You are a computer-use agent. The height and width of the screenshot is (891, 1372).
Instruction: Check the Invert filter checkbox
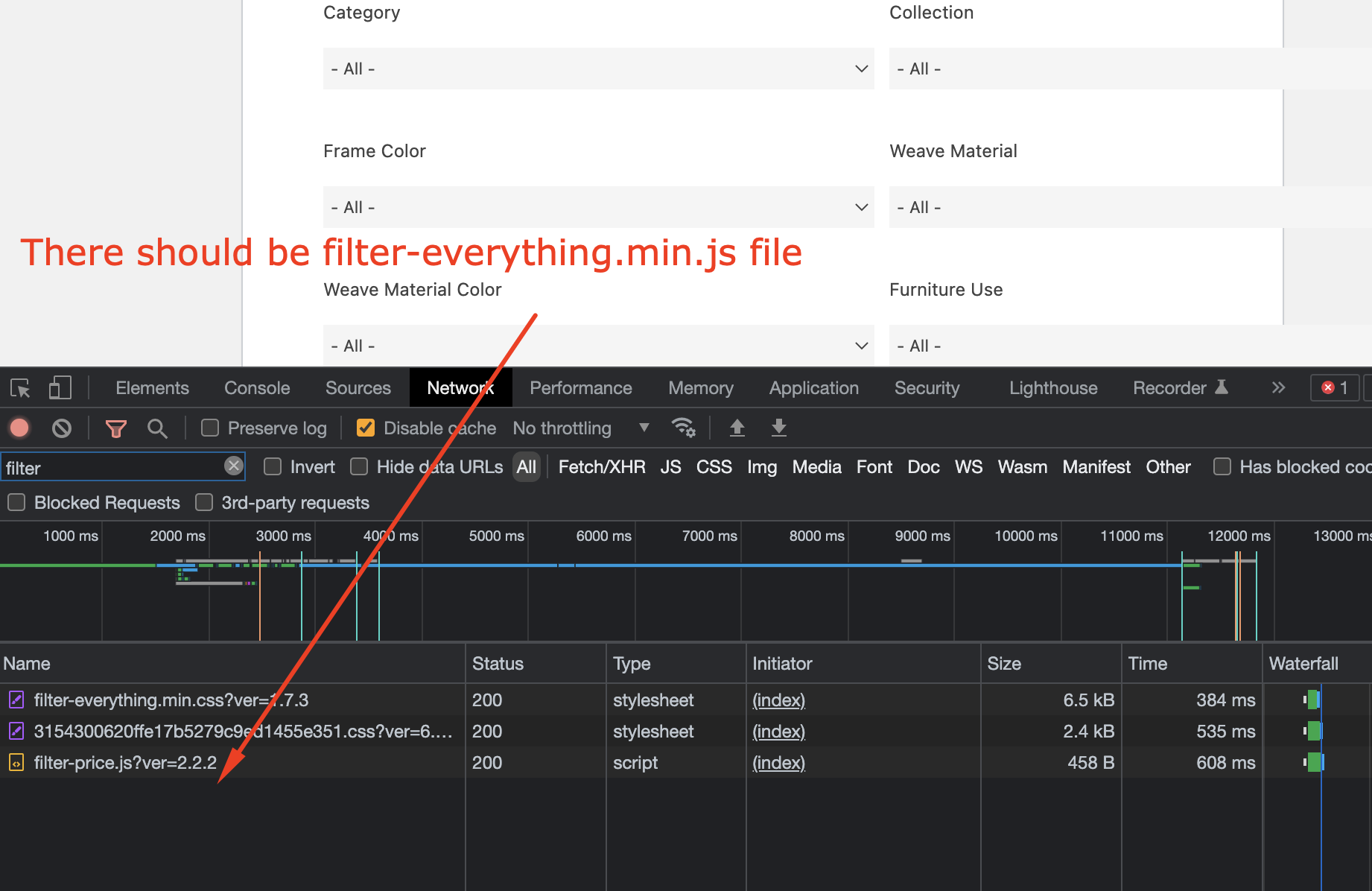[x=273, y=466]
